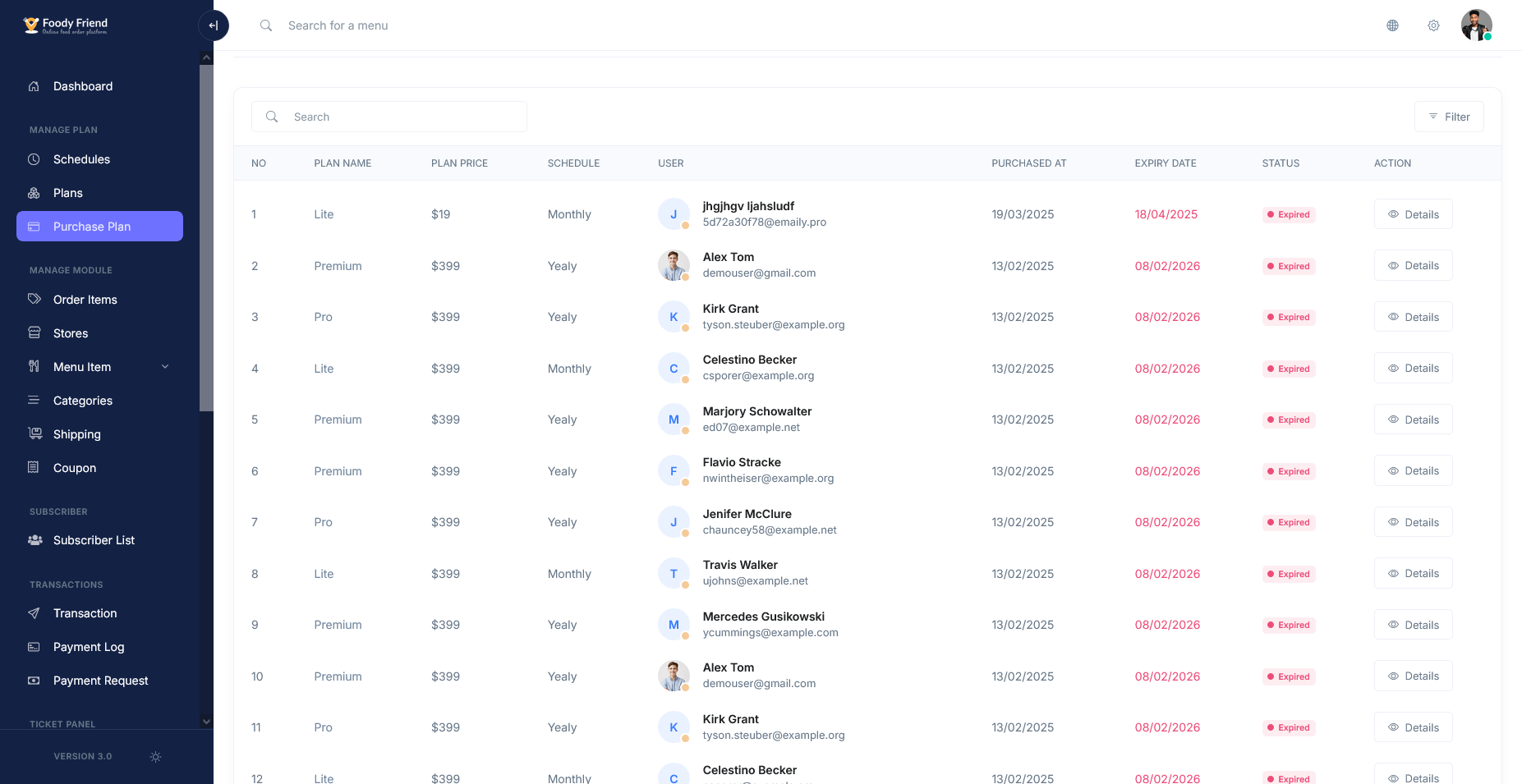Open the user profile avatar menu
This screenshot has height=784, width=1522.
click(1476, 25)
